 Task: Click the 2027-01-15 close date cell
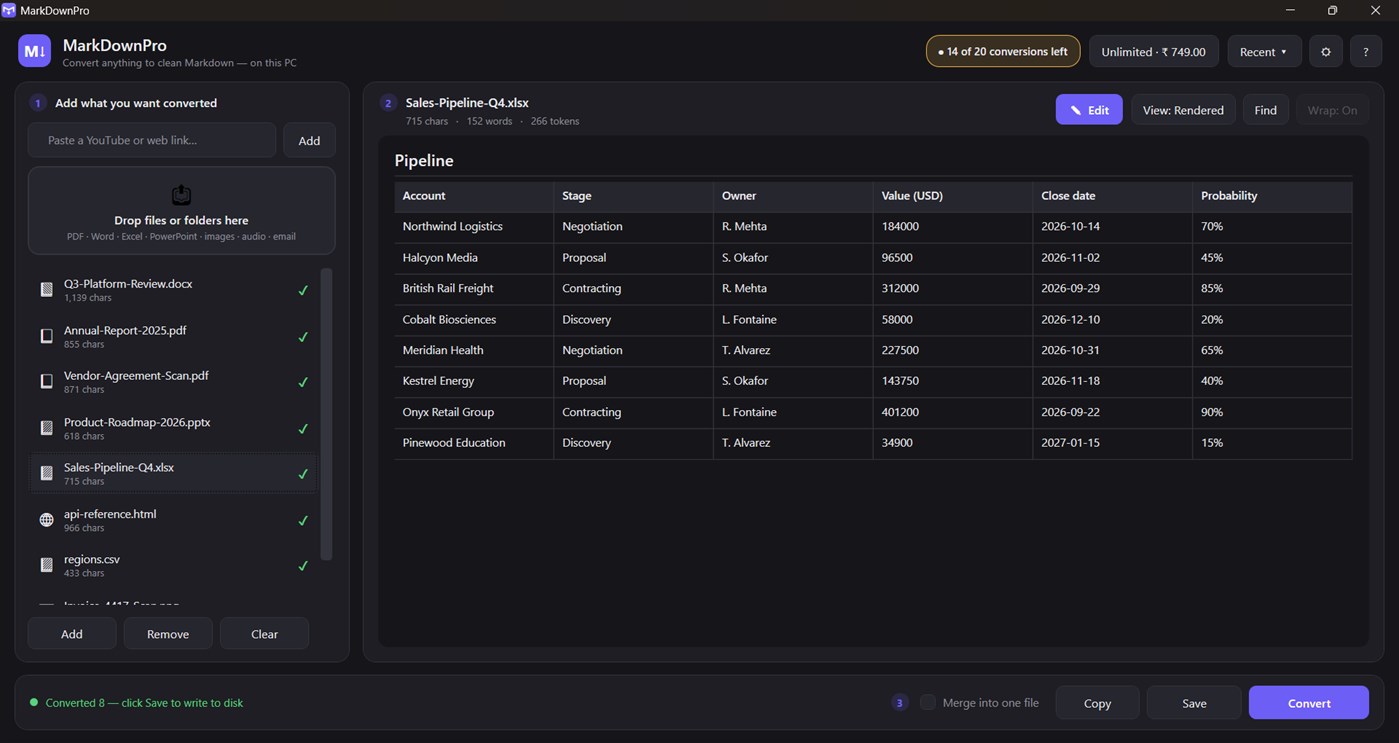tap(1113, 443)
